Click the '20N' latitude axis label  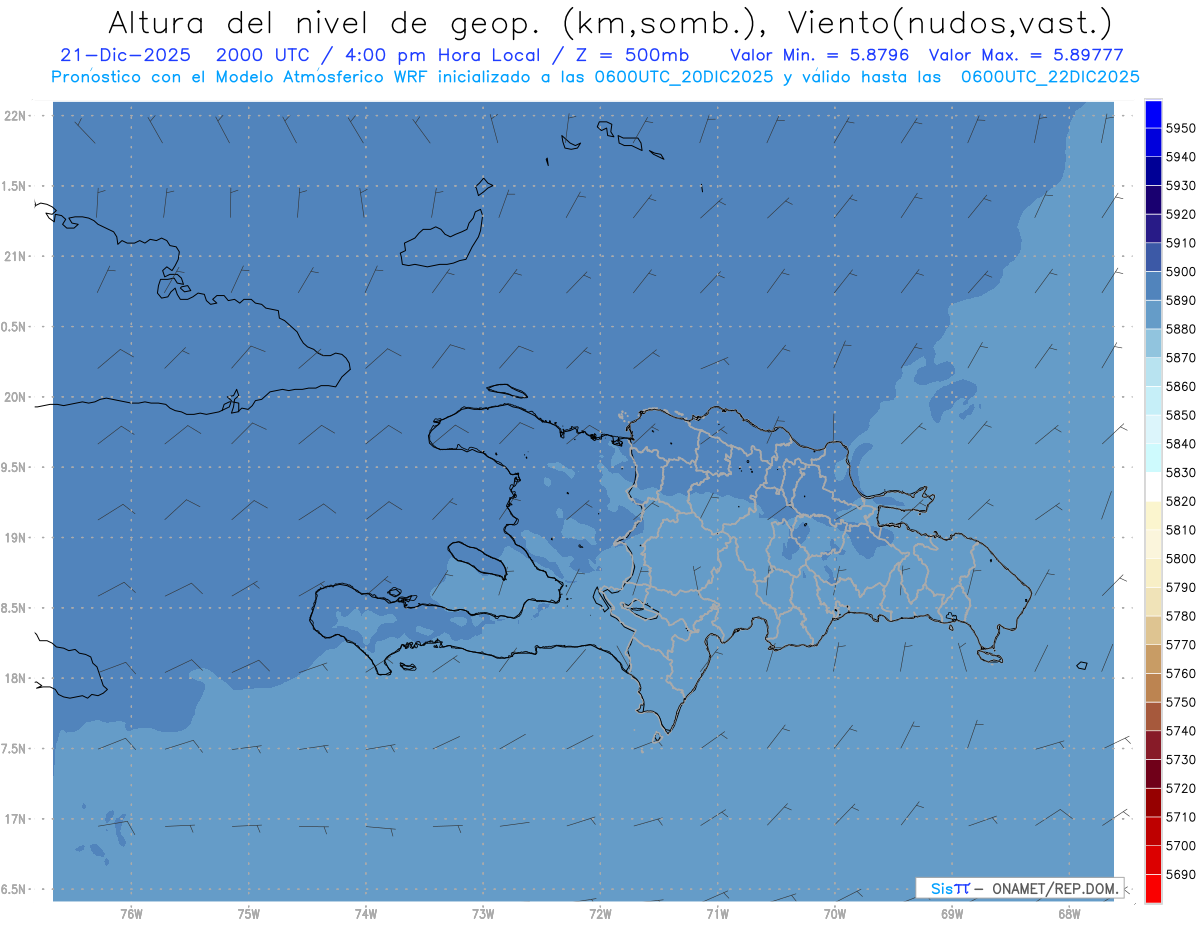pyautogui.click(x=16, y=397)
